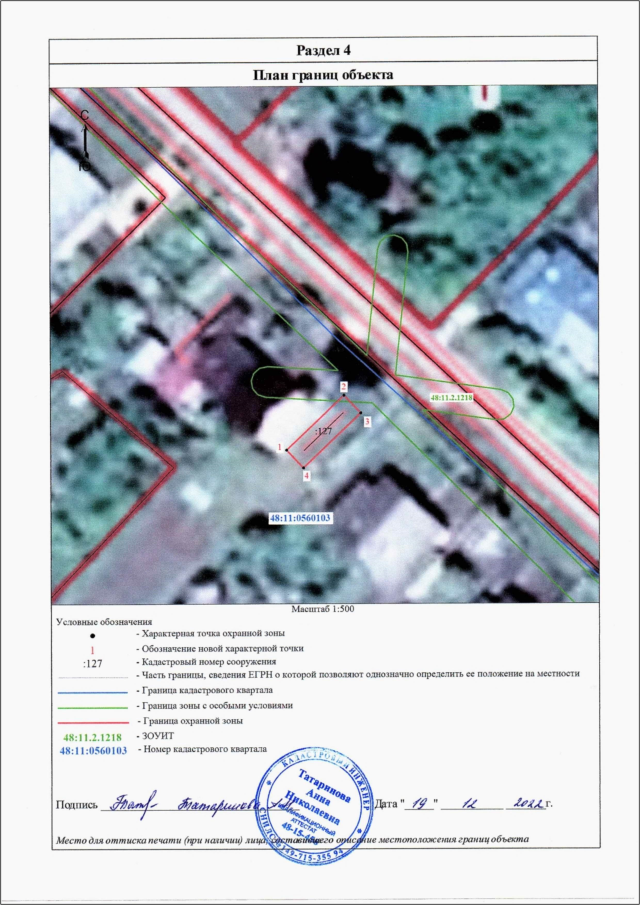Click green '48:11.2.1218' in the legend
This screenshot has height=905, width=640.
click(x=93, y=738)
